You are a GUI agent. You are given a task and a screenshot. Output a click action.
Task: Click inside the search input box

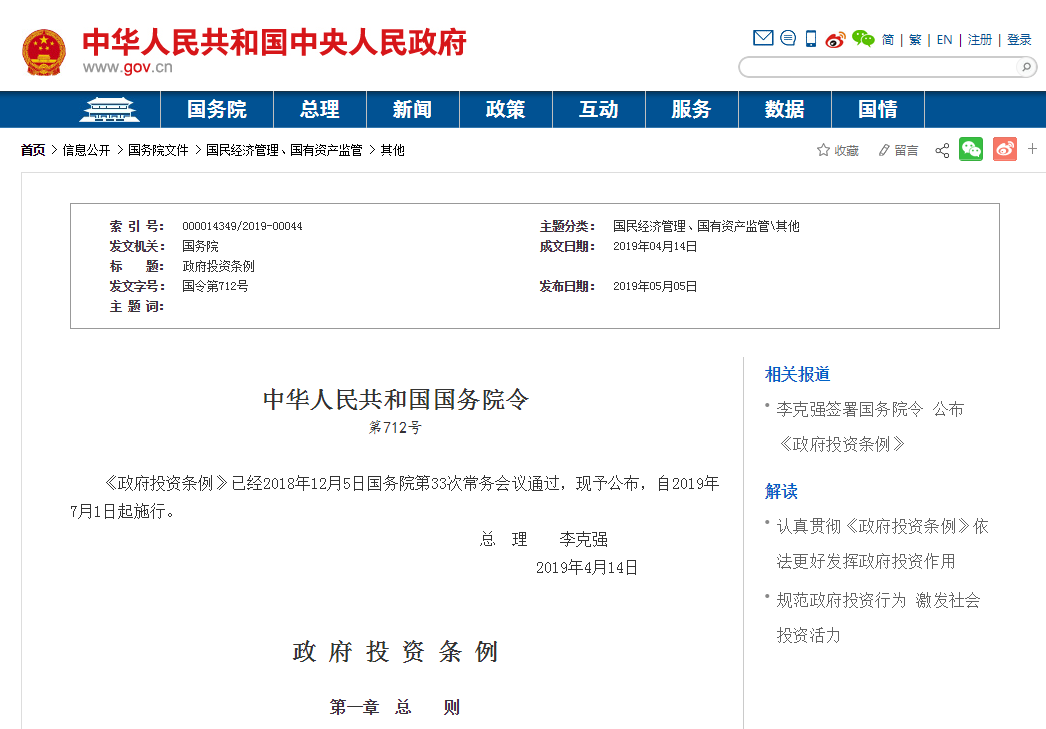880,67
